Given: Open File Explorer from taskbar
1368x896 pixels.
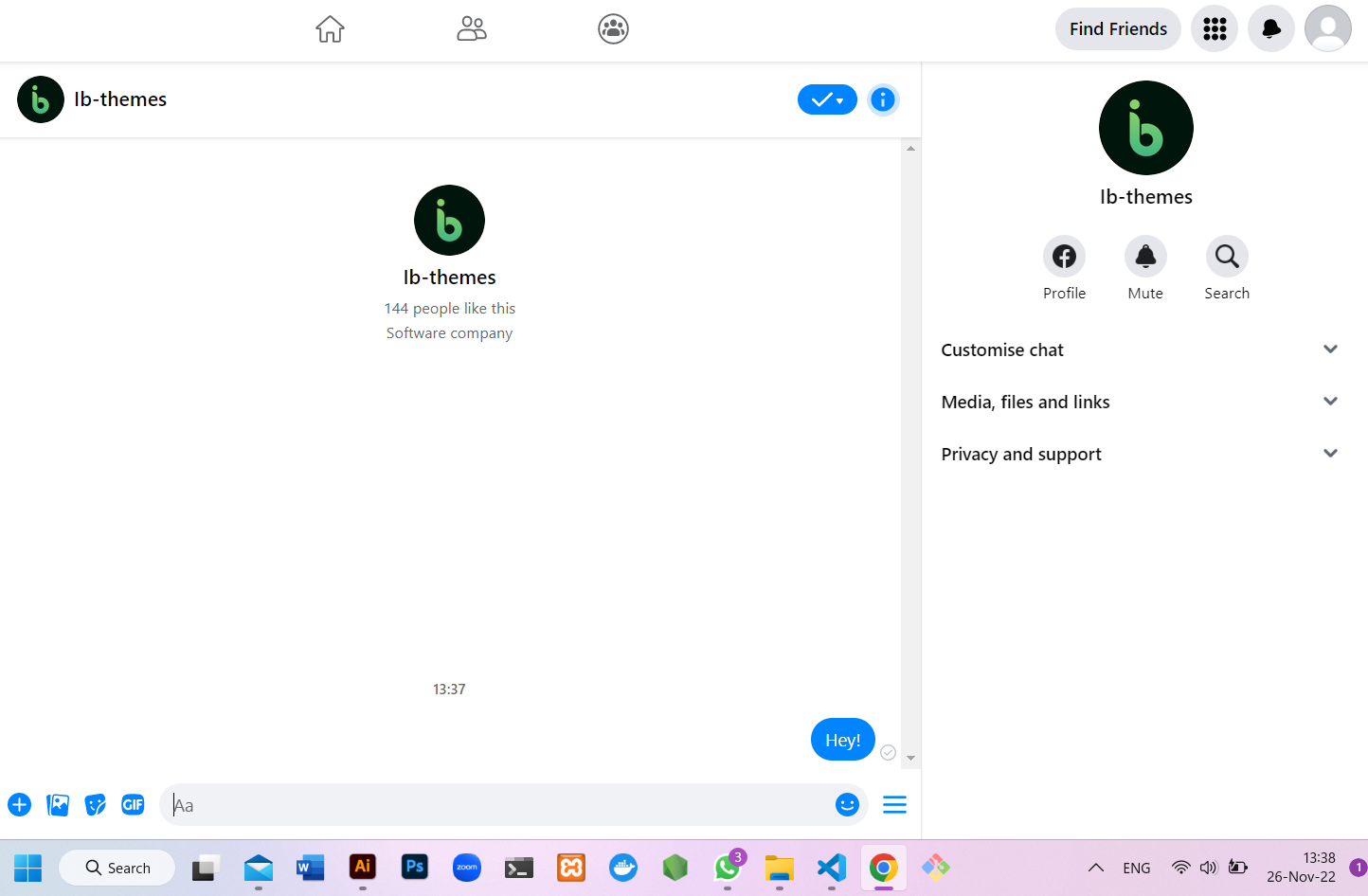Looking at the screenshot, I should pyautogui.click(x=780, y=868).
